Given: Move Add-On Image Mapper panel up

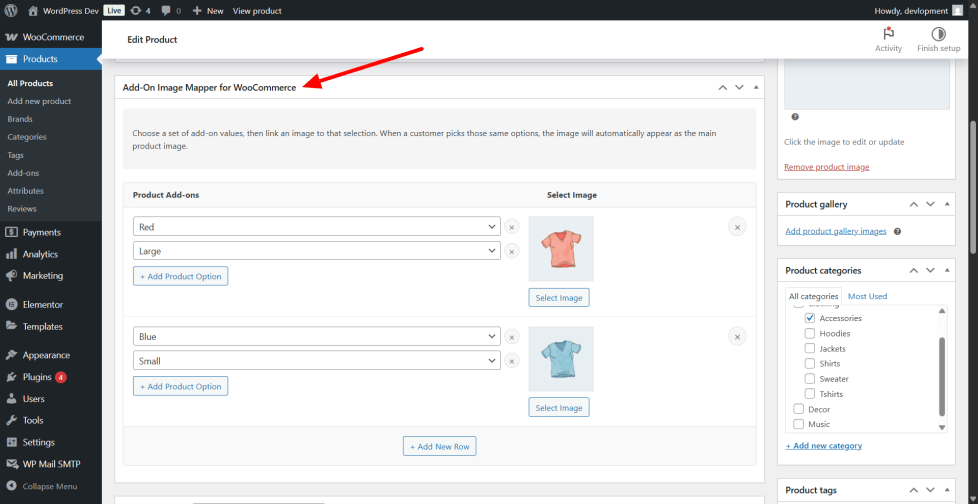Looking at the screenshot, I should [723, 88].
